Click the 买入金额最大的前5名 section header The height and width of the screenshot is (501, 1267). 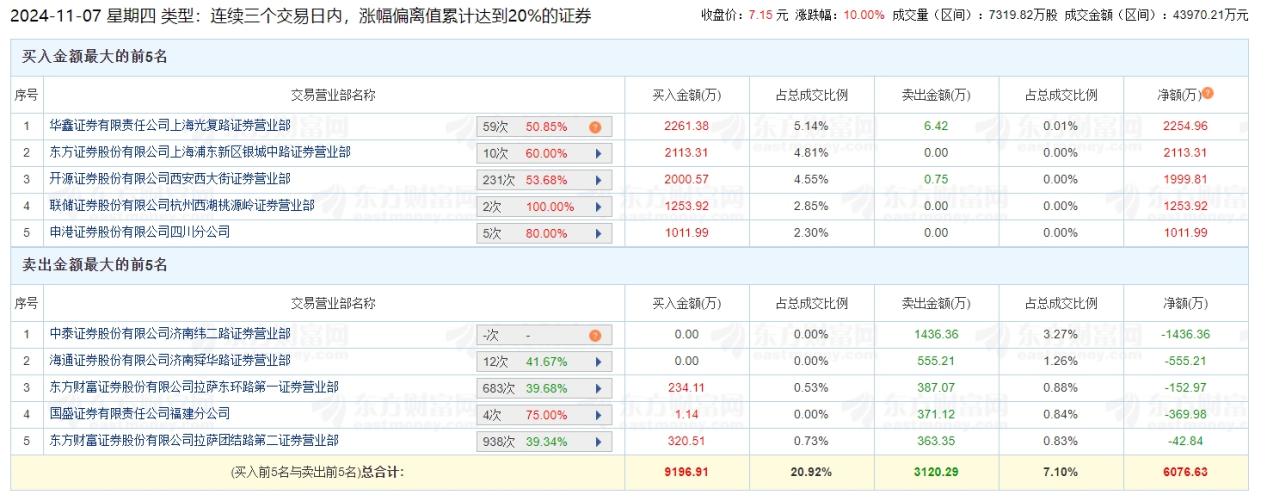(x=94, y=57)
